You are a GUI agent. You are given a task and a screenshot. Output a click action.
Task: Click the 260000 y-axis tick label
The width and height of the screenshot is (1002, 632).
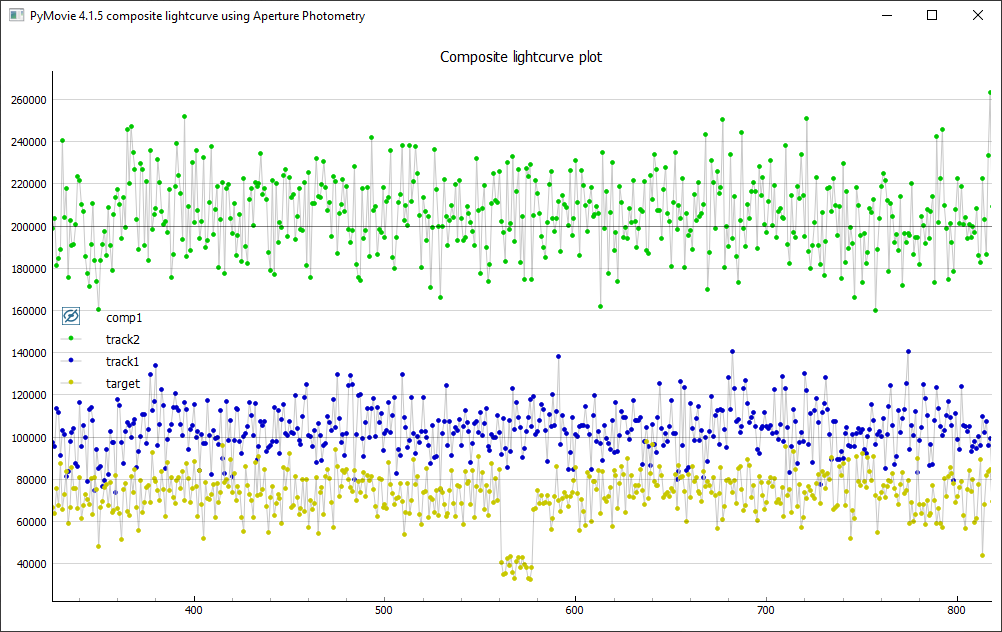(24, 100)
